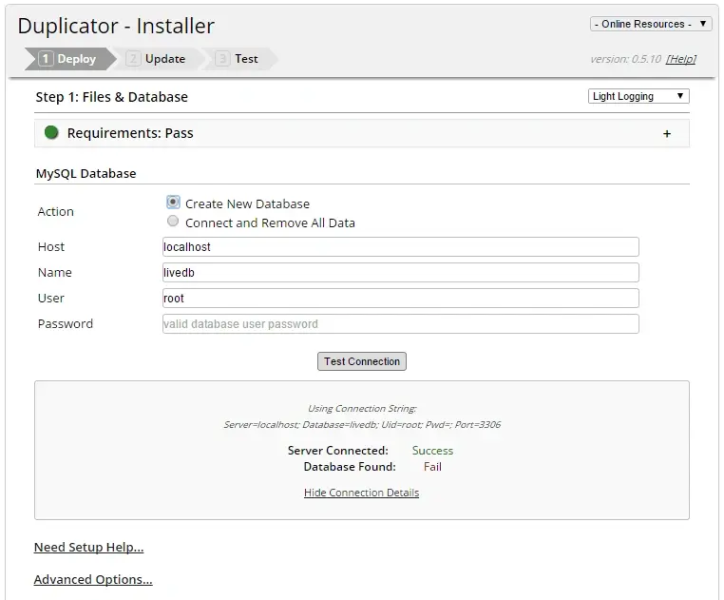Viewport: 724px width, 600px height.
Task: Open the Online Resources dropdown
Action: coord(651,24)
